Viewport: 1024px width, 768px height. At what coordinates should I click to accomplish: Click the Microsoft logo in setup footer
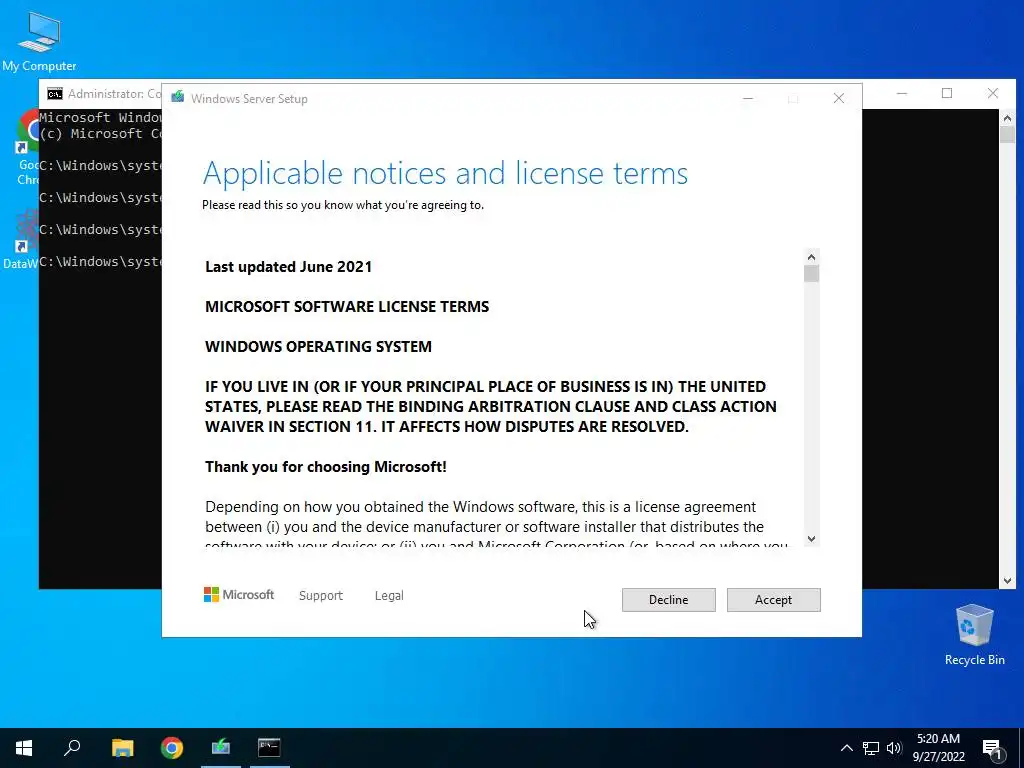[x=239, y=595]
